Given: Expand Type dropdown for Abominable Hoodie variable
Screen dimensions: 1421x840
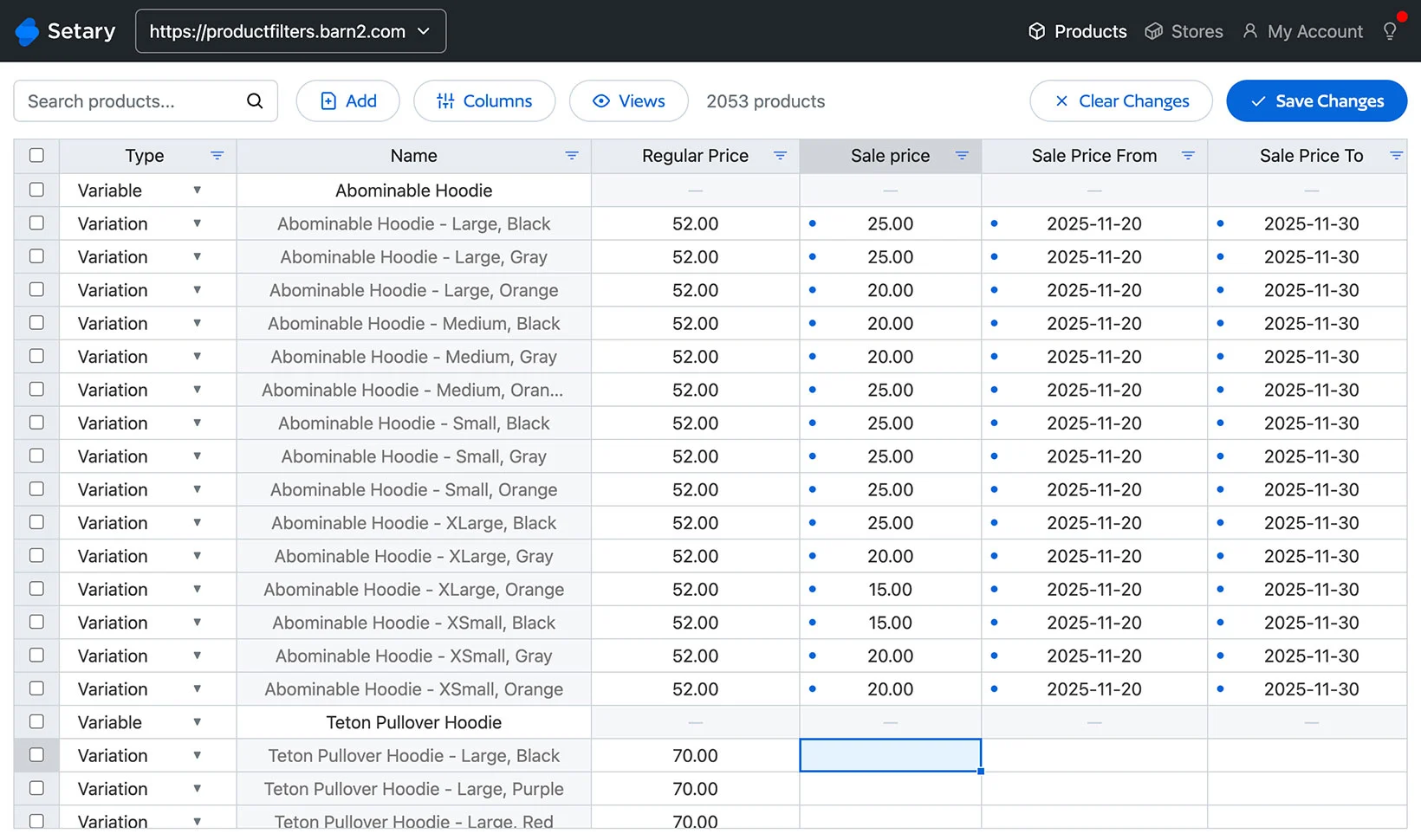Looking at the screenshot, I should (x=197, y=191).
